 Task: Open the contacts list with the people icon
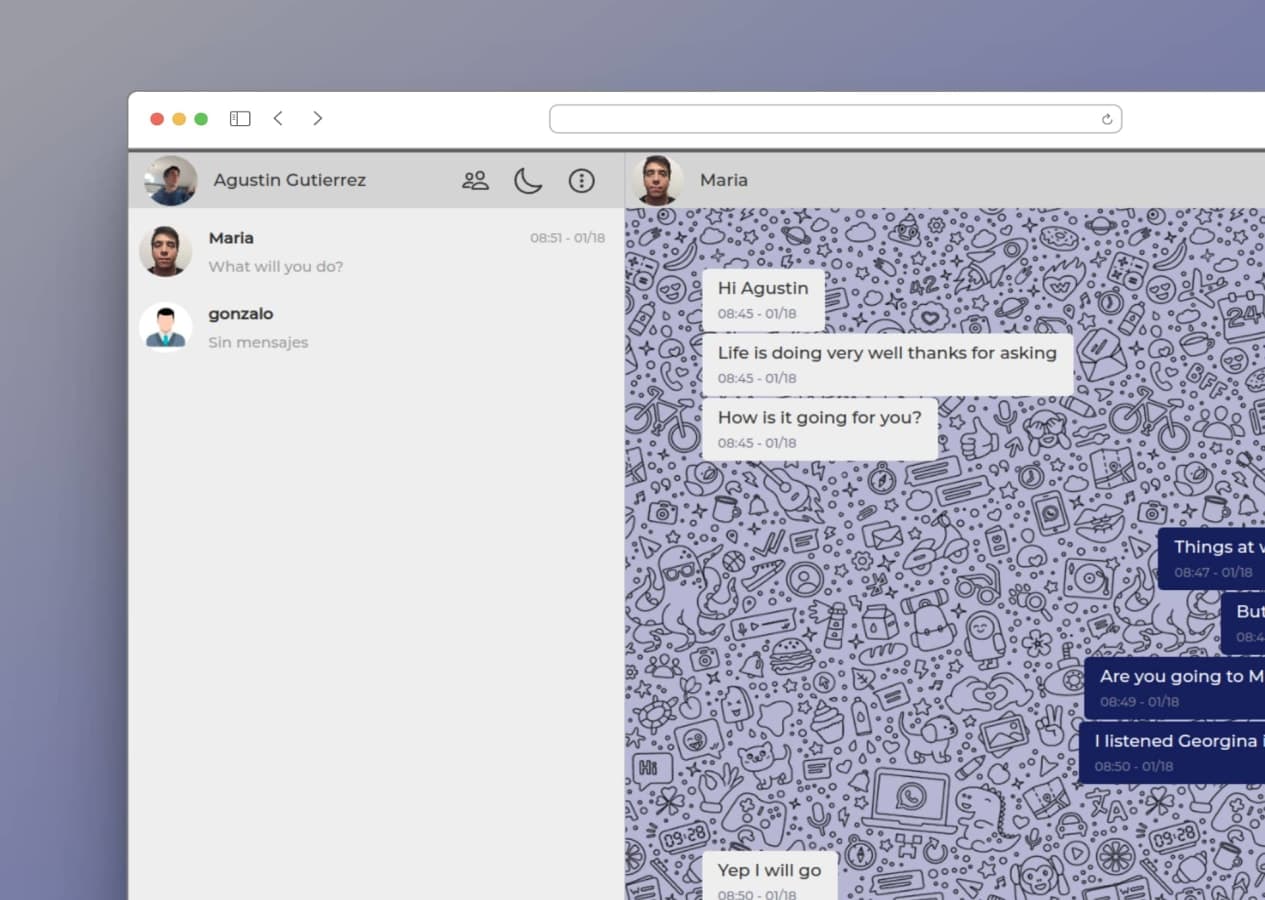tap(475, 180)
